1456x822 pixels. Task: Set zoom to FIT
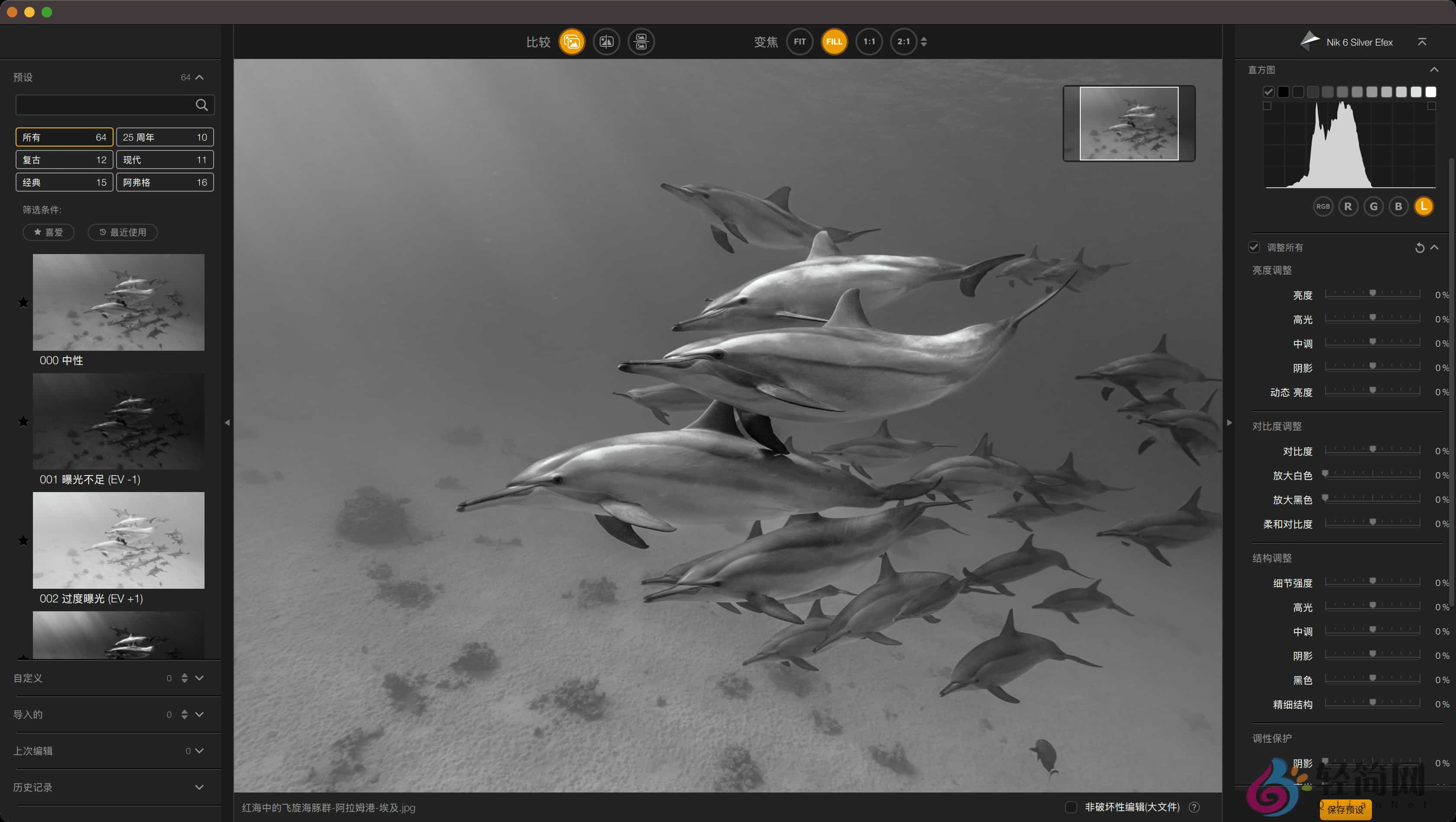pos(799,42)
